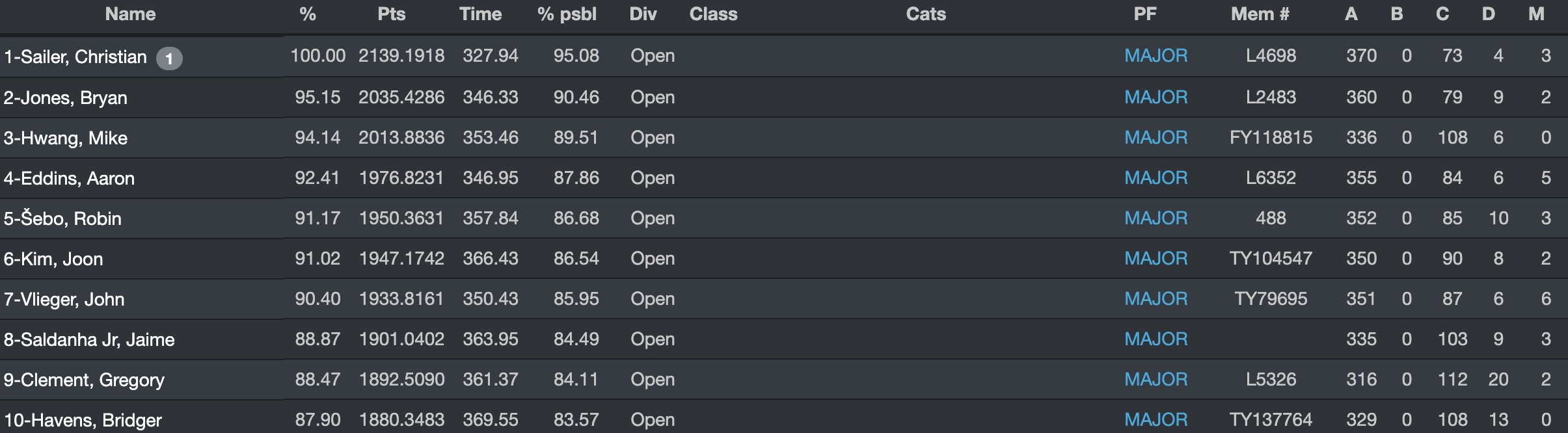Image resolution: width=1568 pixels, height=433 pixels.
Task: Sort by Mem # column header
Action: 1260,14
